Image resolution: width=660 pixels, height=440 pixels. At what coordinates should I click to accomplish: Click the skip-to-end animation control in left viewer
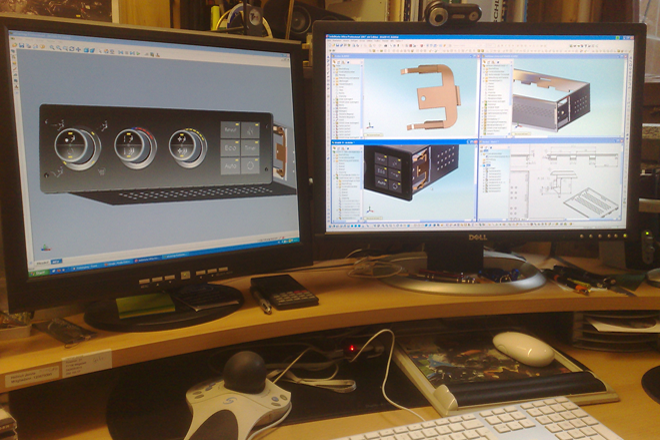(x=132, y=53)
